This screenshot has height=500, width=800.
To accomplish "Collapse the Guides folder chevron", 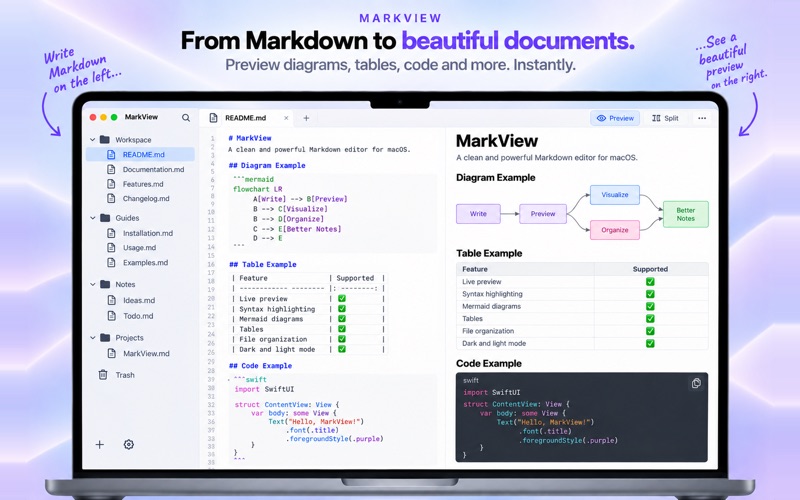I will pos(92,218).
